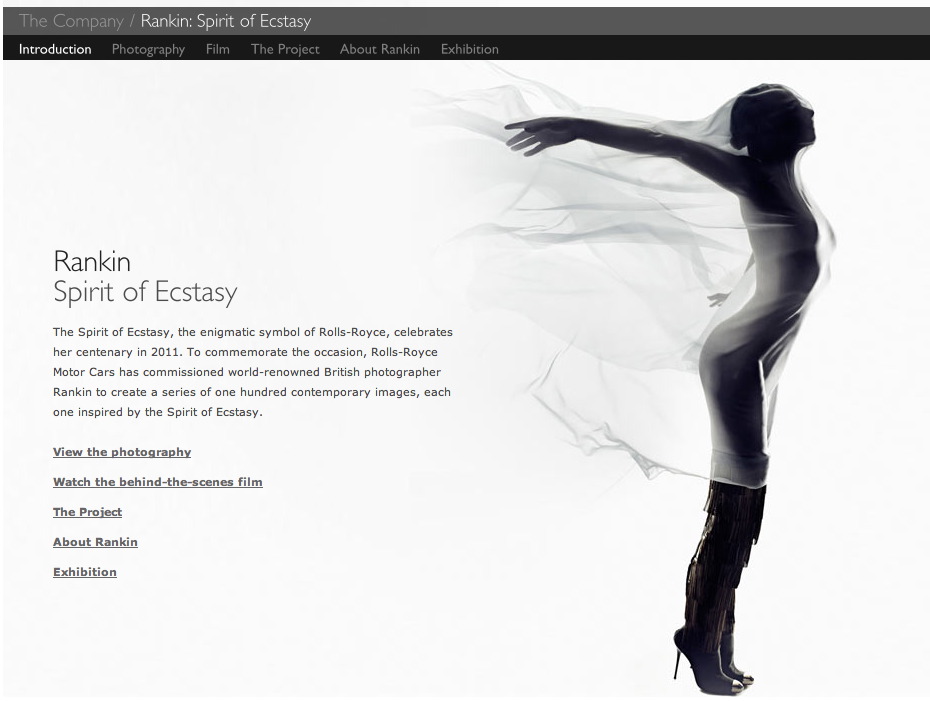
Task: Click the paragraph beginning 'The Spirit of Ecstasy, the enigmatic'
Action: [253, 372]
